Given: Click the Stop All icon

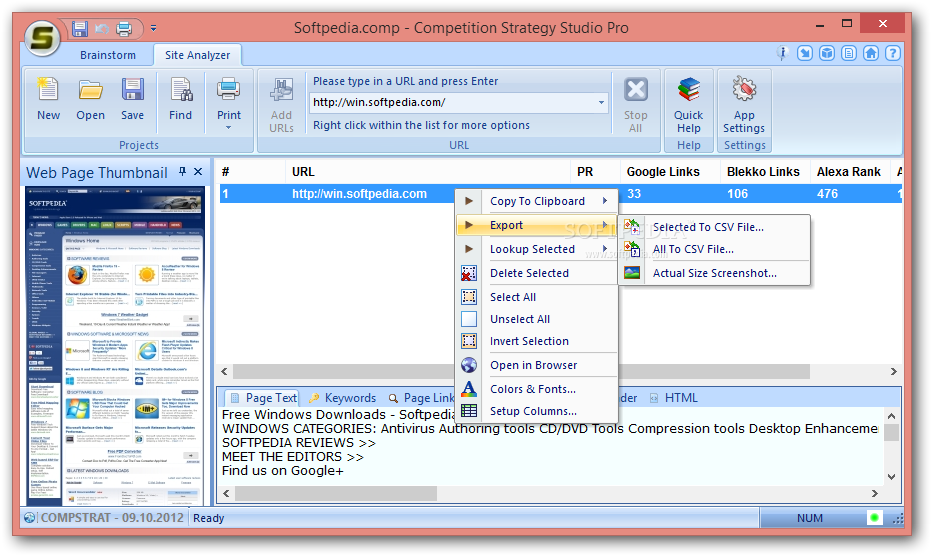Looking at the screenshot, I should tap(635, 90).
